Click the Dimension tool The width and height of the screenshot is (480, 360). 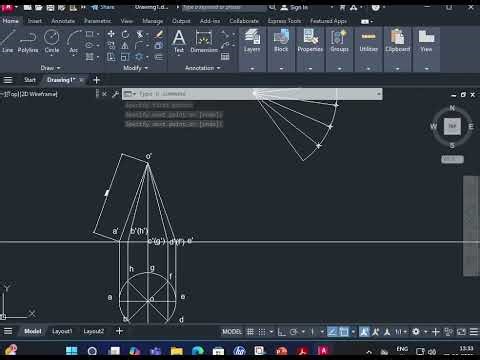(204, 41)
